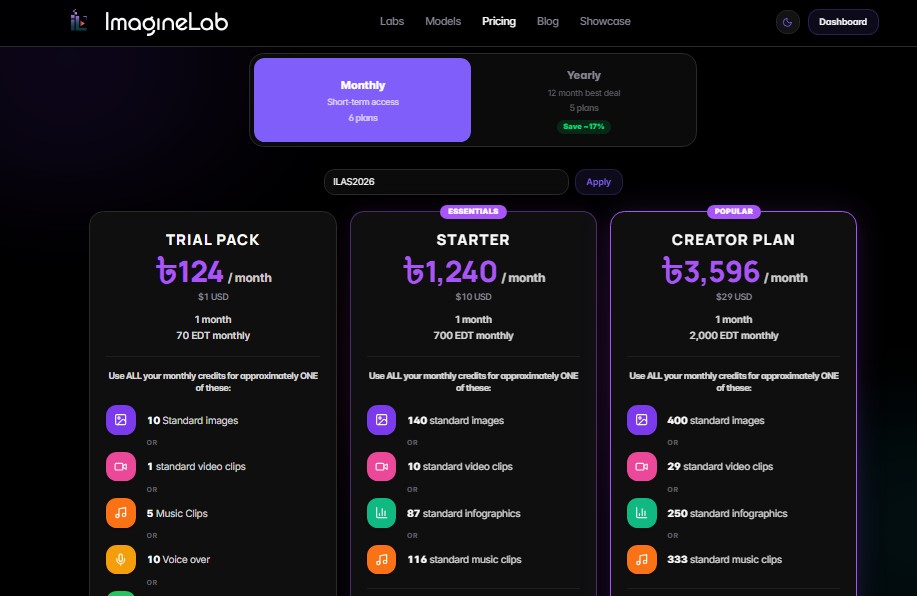Click the Creator Plan music clips icon
Viewport: 917px width, 596px height.
(x=642, y=559)
